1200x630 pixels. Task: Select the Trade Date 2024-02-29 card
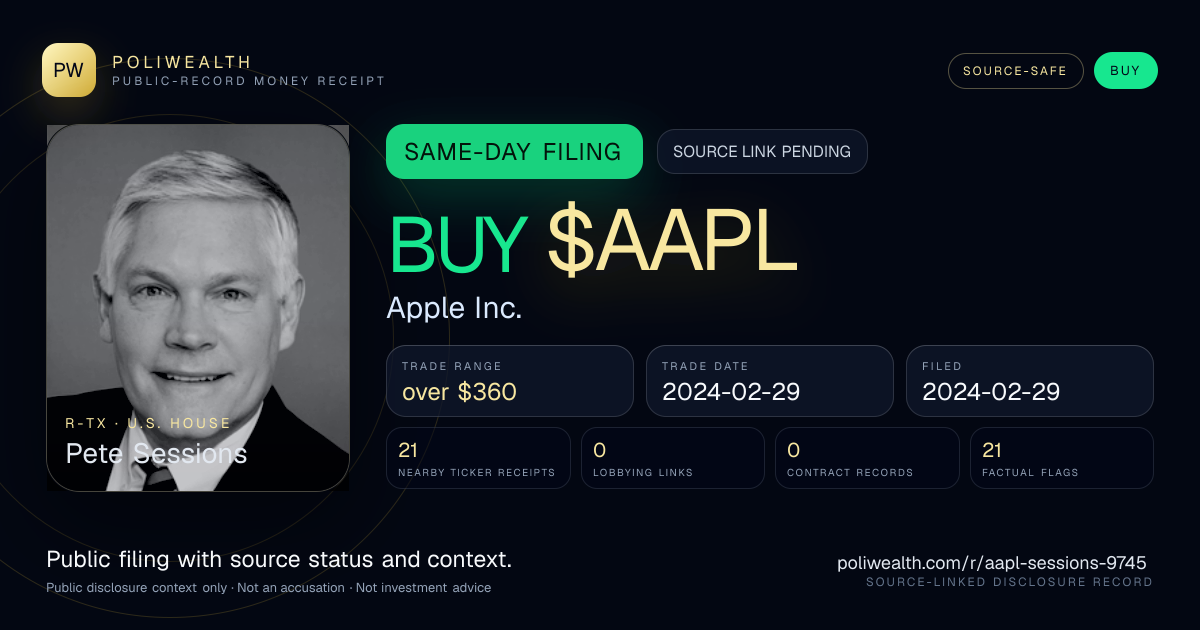click(x=770, y=381)
